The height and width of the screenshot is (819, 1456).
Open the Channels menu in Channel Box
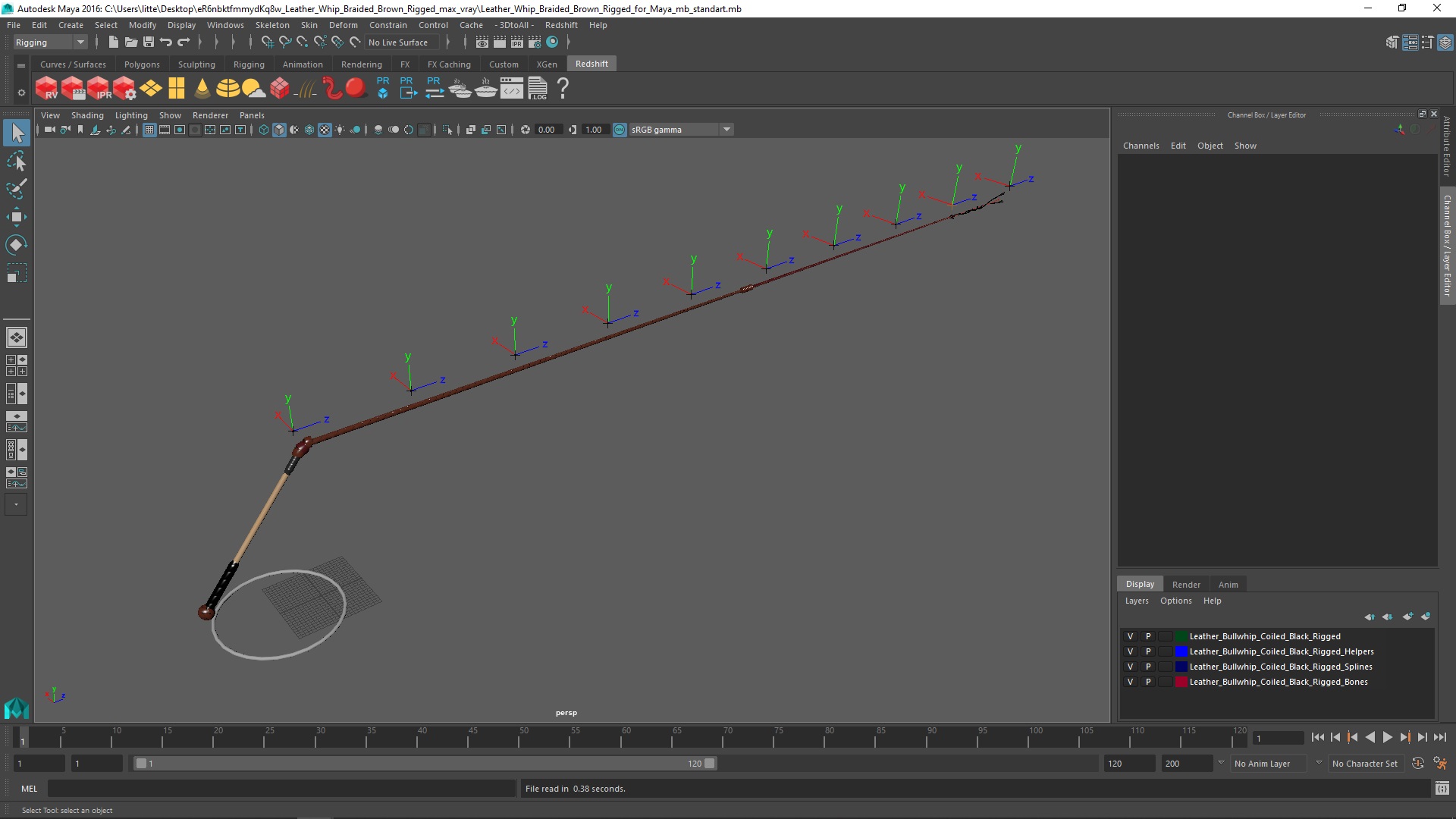[x=1141, y=146]
